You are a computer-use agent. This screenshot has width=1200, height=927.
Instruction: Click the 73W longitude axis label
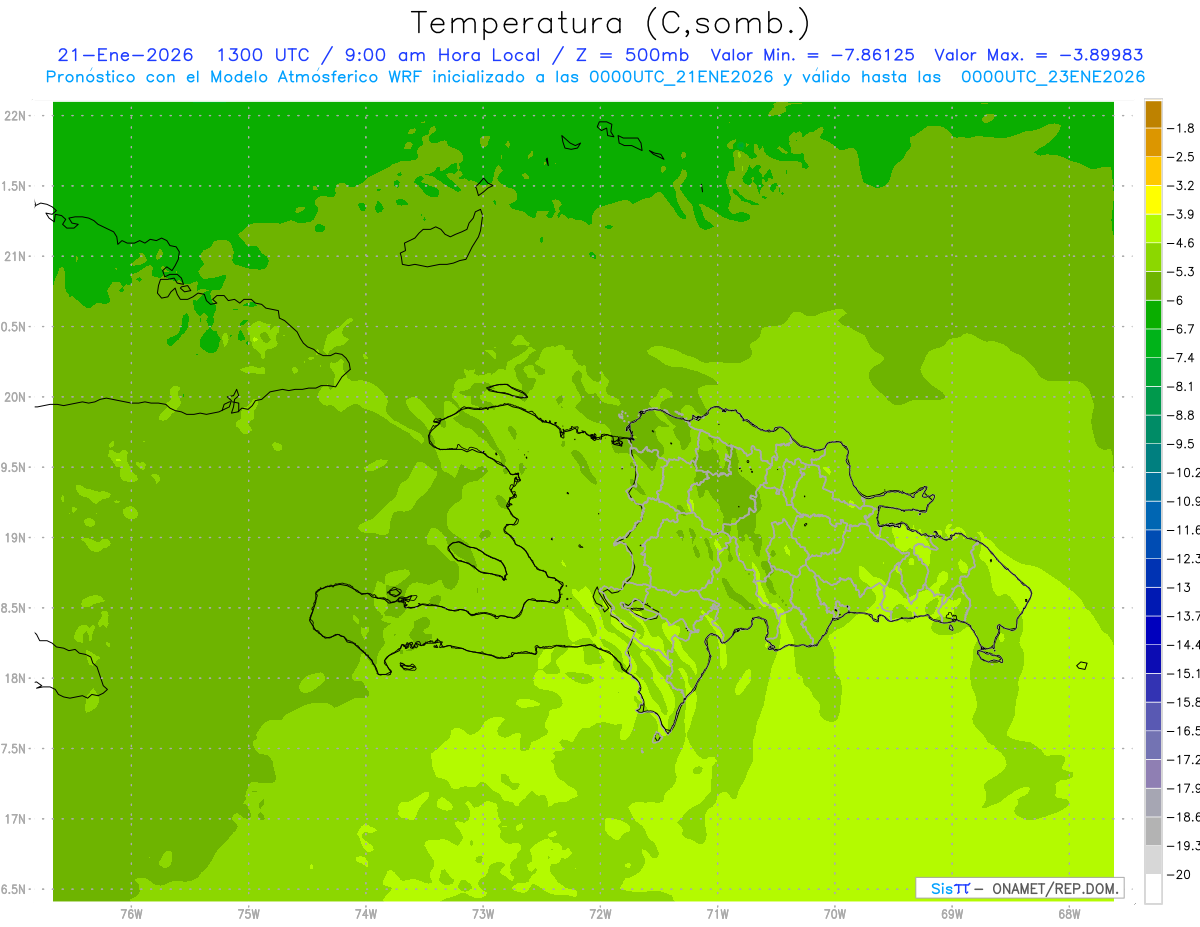483,913
